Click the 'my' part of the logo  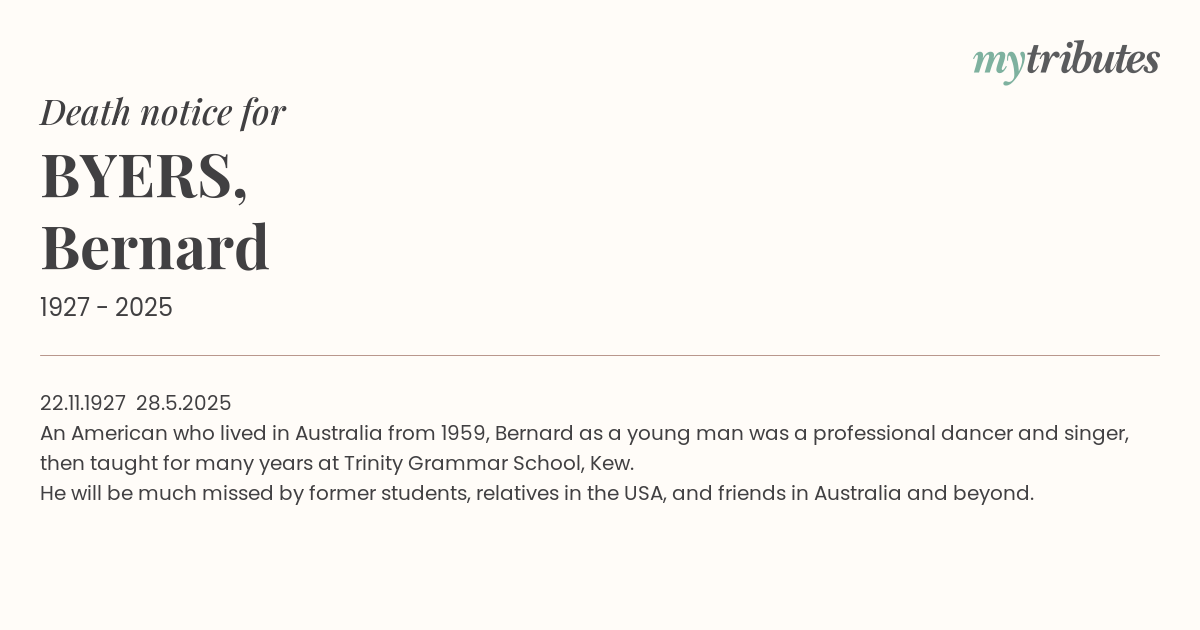[x=998, y=63]
